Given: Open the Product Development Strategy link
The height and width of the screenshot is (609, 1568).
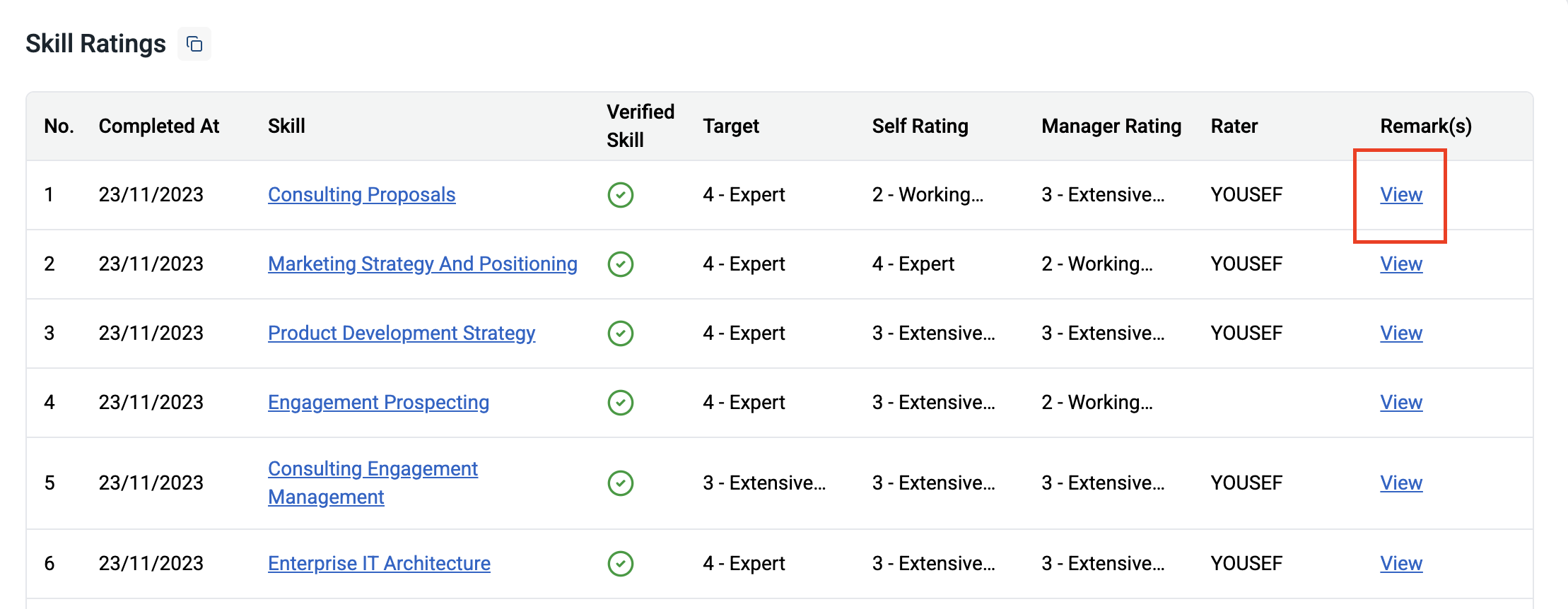Looking at the screenshot, I should click(x=401, y=333).
